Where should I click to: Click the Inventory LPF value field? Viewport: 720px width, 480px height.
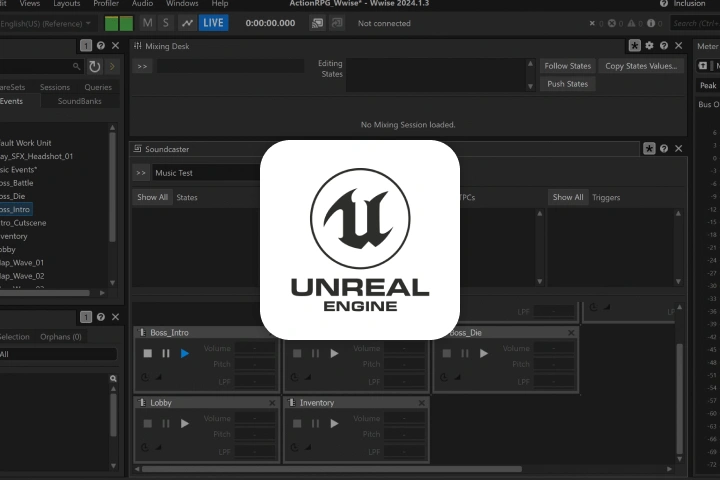point(405,452)
